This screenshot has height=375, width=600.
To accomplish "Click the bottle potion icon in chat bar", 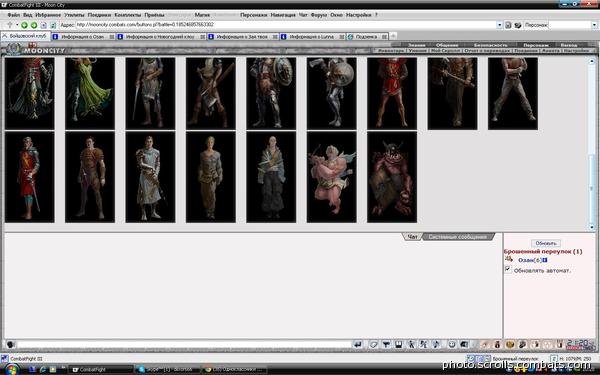I will (x=497, y=344).
